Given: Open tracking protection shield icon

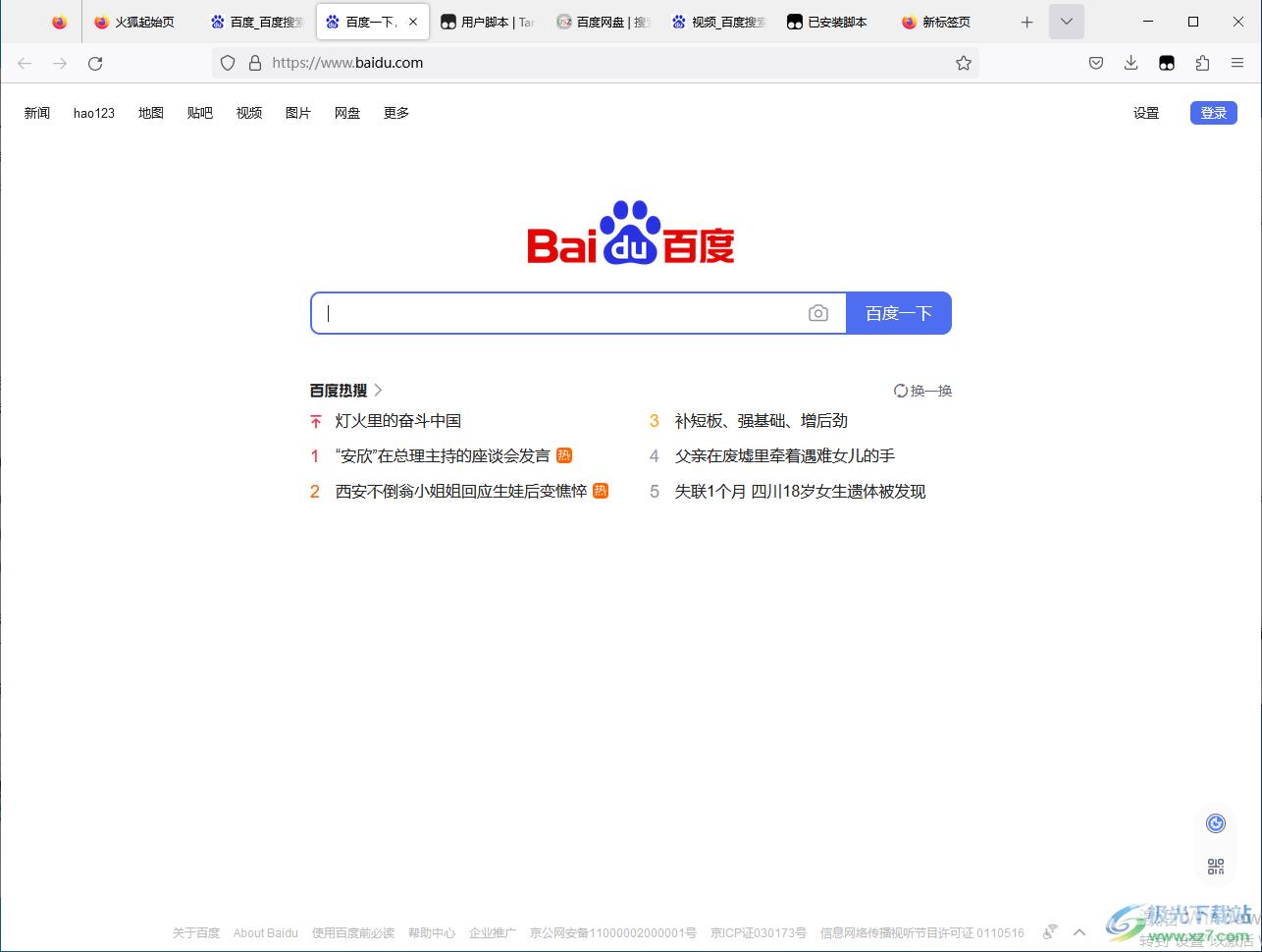Looking at the screenshot, I should pos(228,63).
